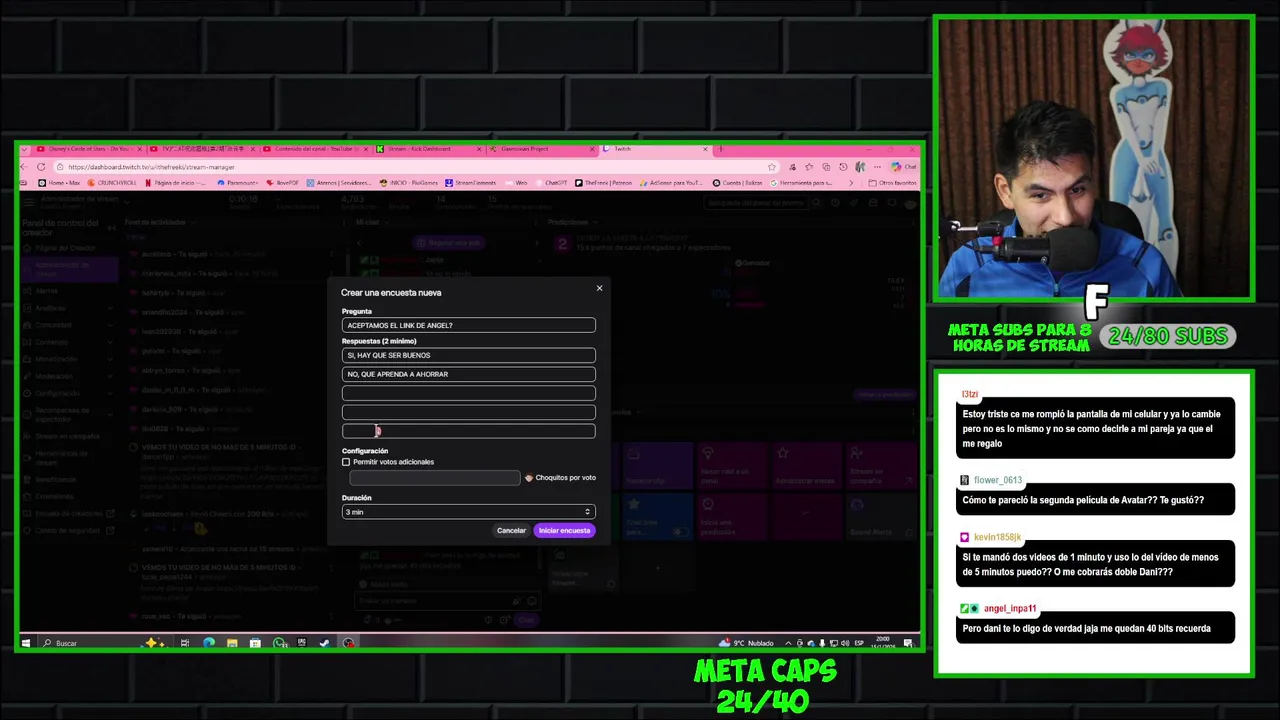Cancel the poll with Cancelar button
This screenshot has width=1280, height=720.
(511, 531)
